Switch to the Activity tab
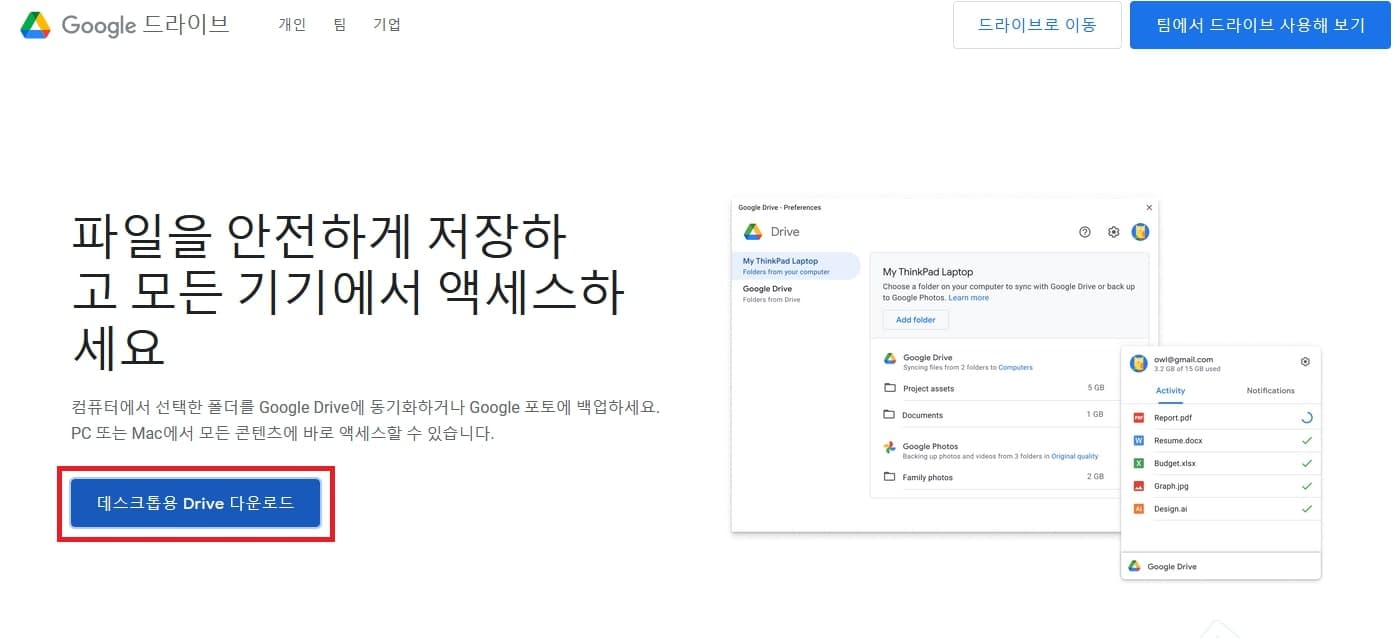 tap(1171, 391)
